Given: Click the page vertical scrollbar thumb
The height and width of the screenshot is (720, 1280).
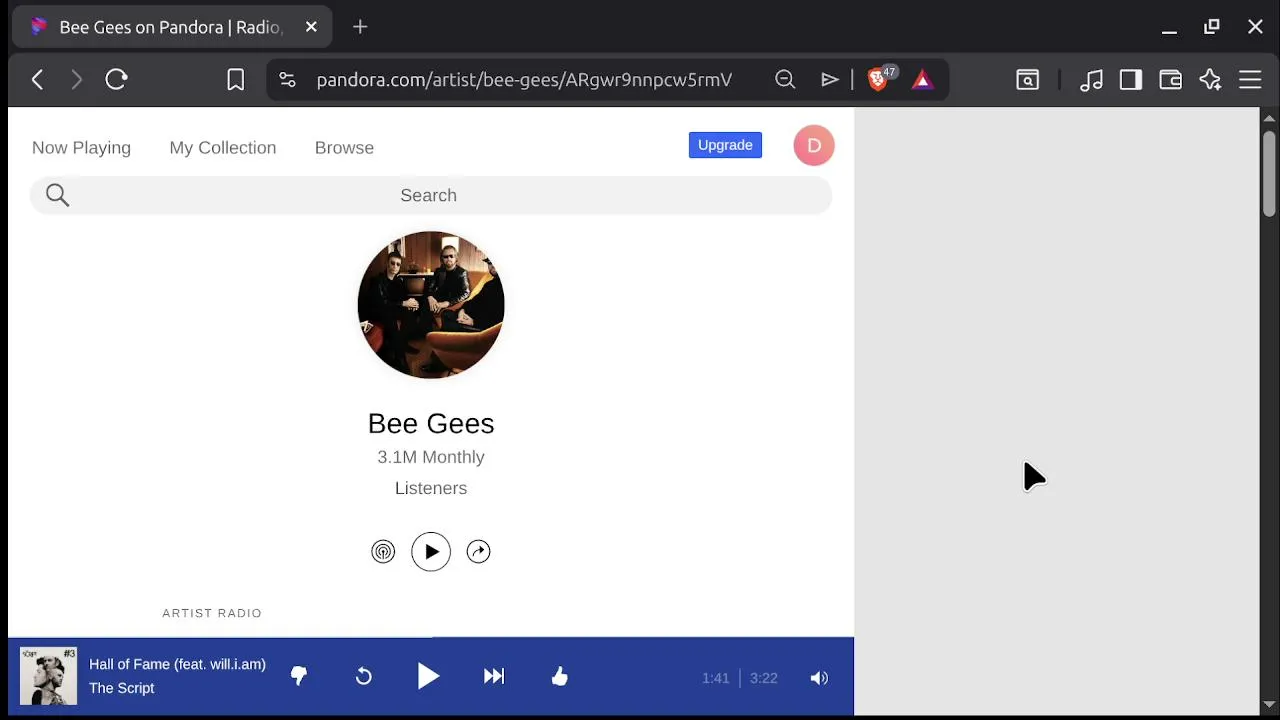Looking at the screenshot, I should point(1269,172).
